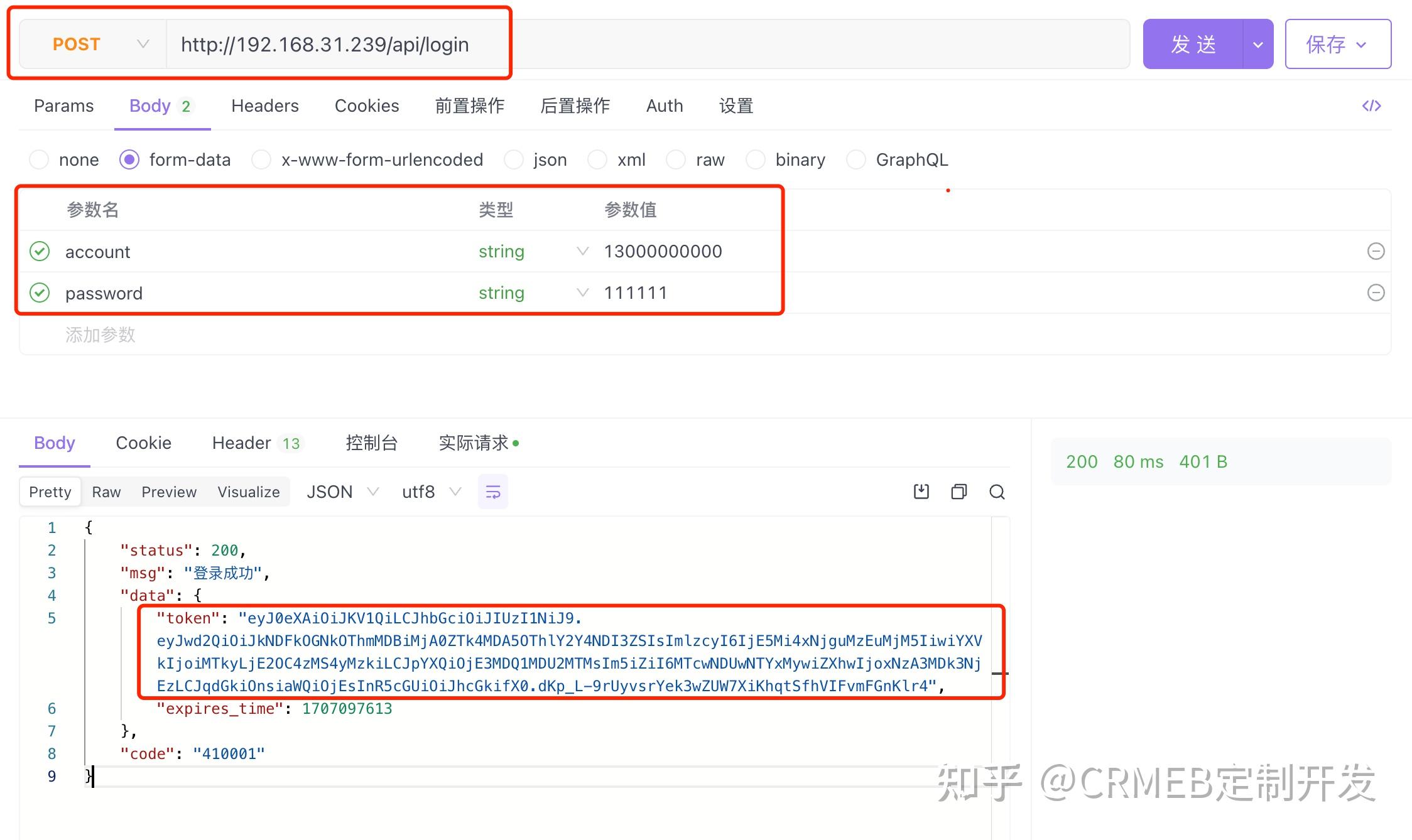Select the Raw response view
Screen dimensions: 1412x840
point(106,492)
